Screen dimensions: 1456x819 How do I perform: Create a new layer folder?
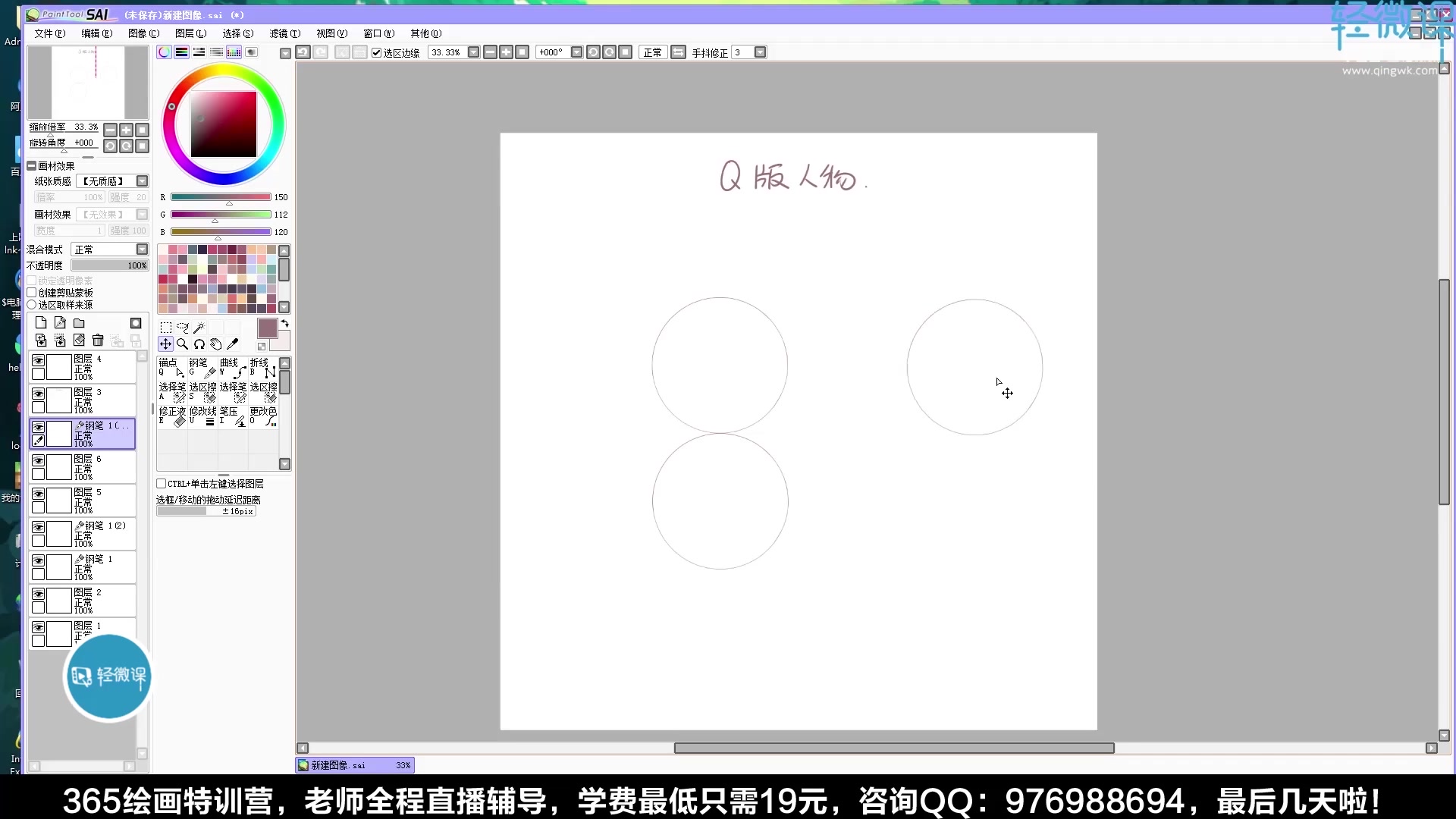79,323
